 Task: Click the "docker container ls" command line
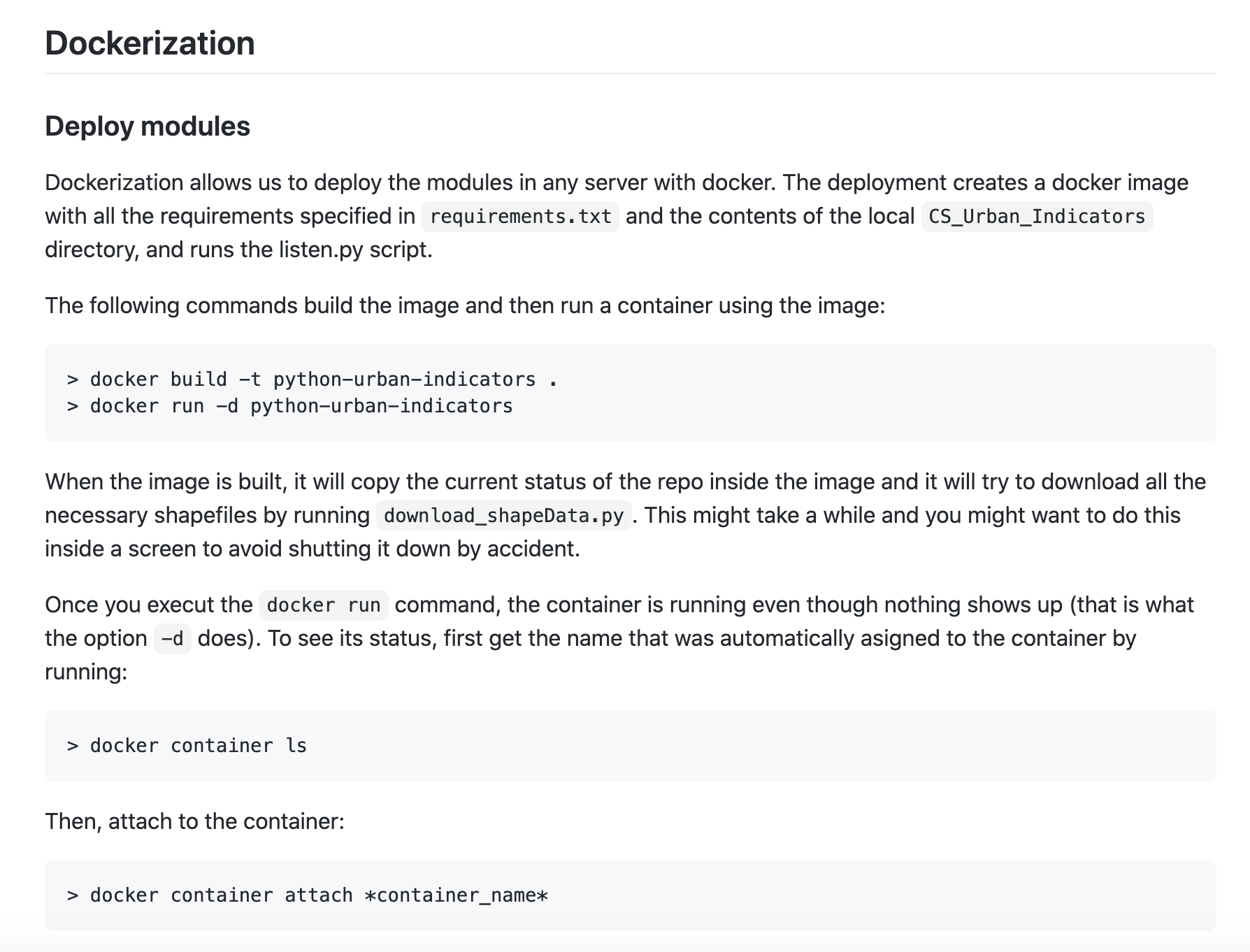pos(187,746)
